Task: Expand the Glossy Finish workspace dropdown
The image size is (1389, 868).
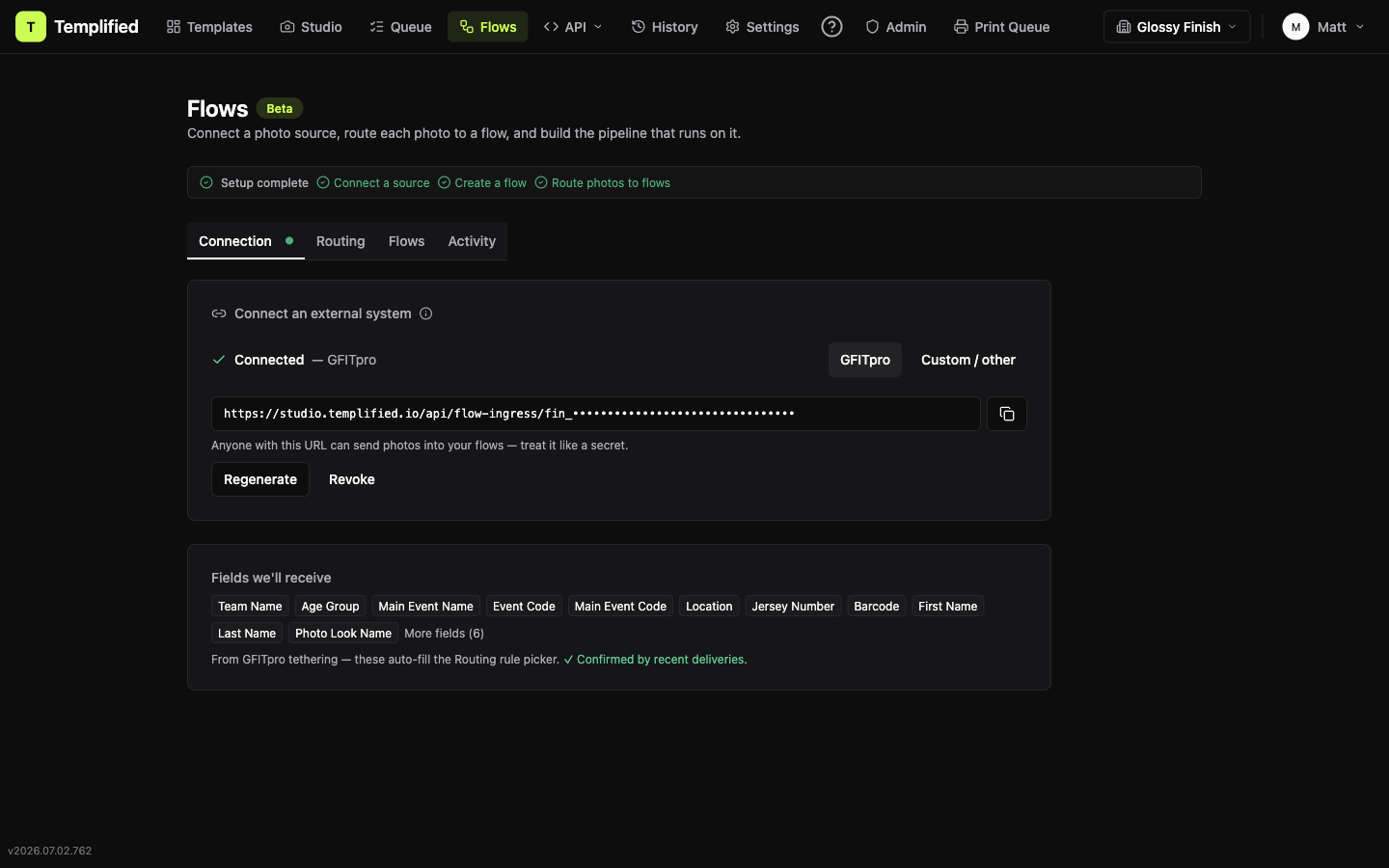Action: pyautogui.click(x=1177, y=27)
